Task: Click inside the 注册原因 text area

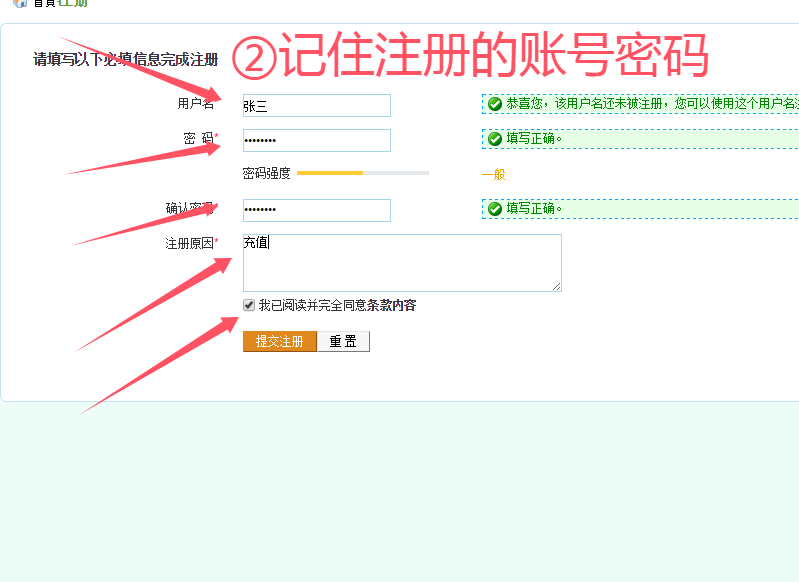Action: [x=402, y=263]
